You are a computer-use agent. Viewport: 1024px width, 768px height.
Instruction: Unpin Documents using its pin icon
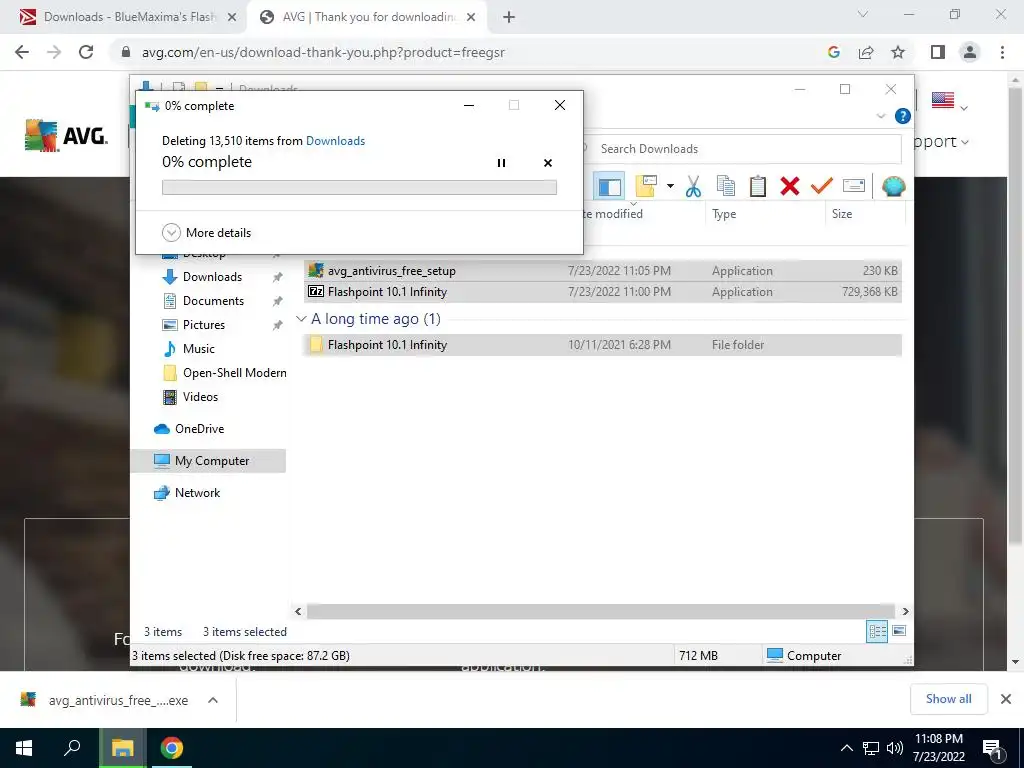(278, 301)
